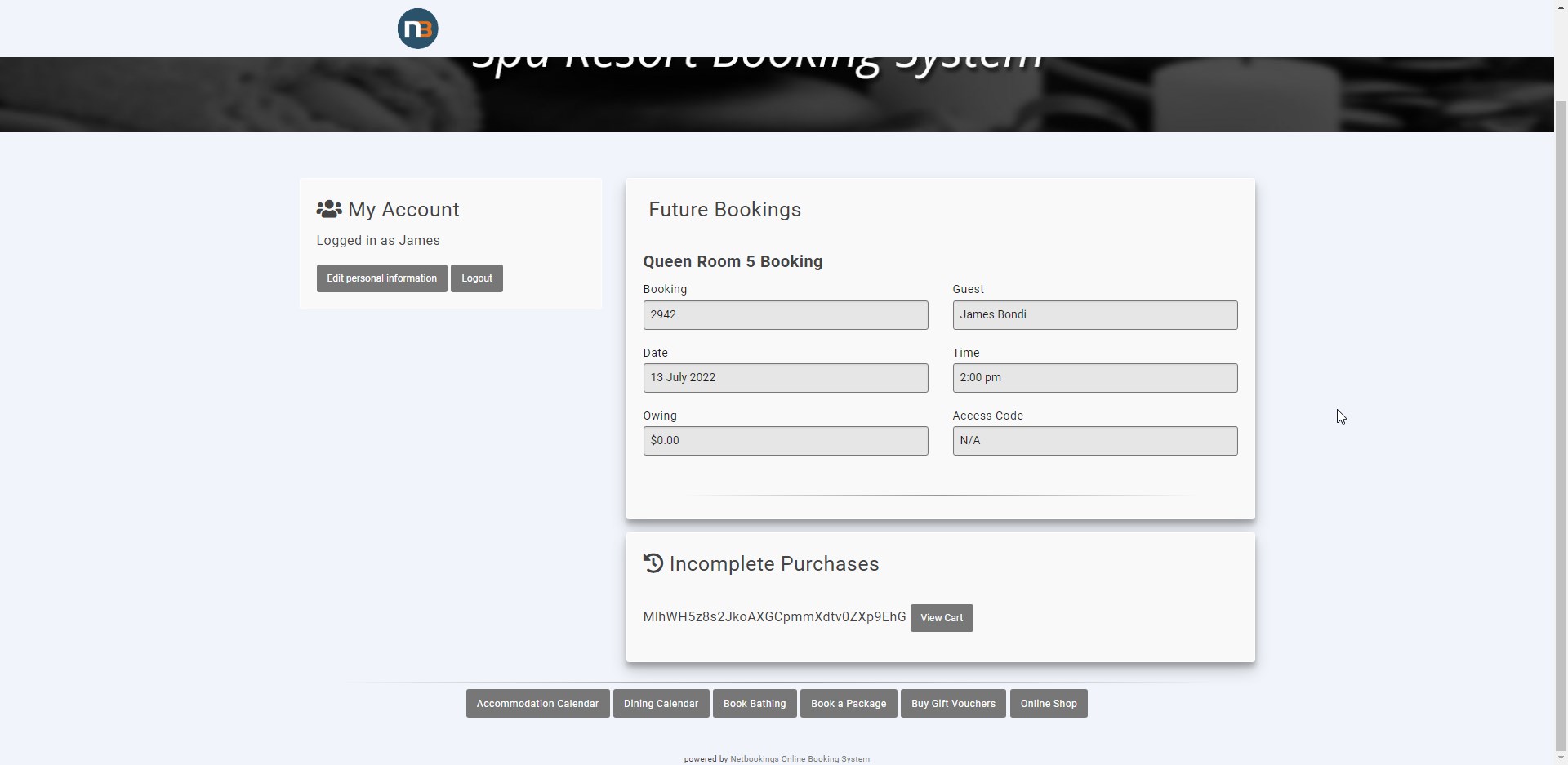Click the scroll up arrow
The image size is (1568, 765).
1561,7
